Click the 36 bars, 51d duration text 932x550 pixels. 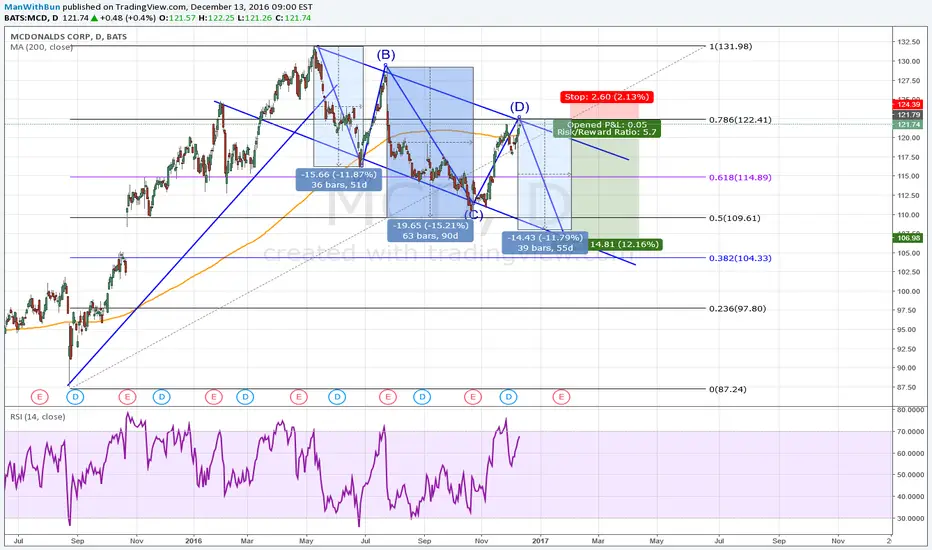(339, 185)
